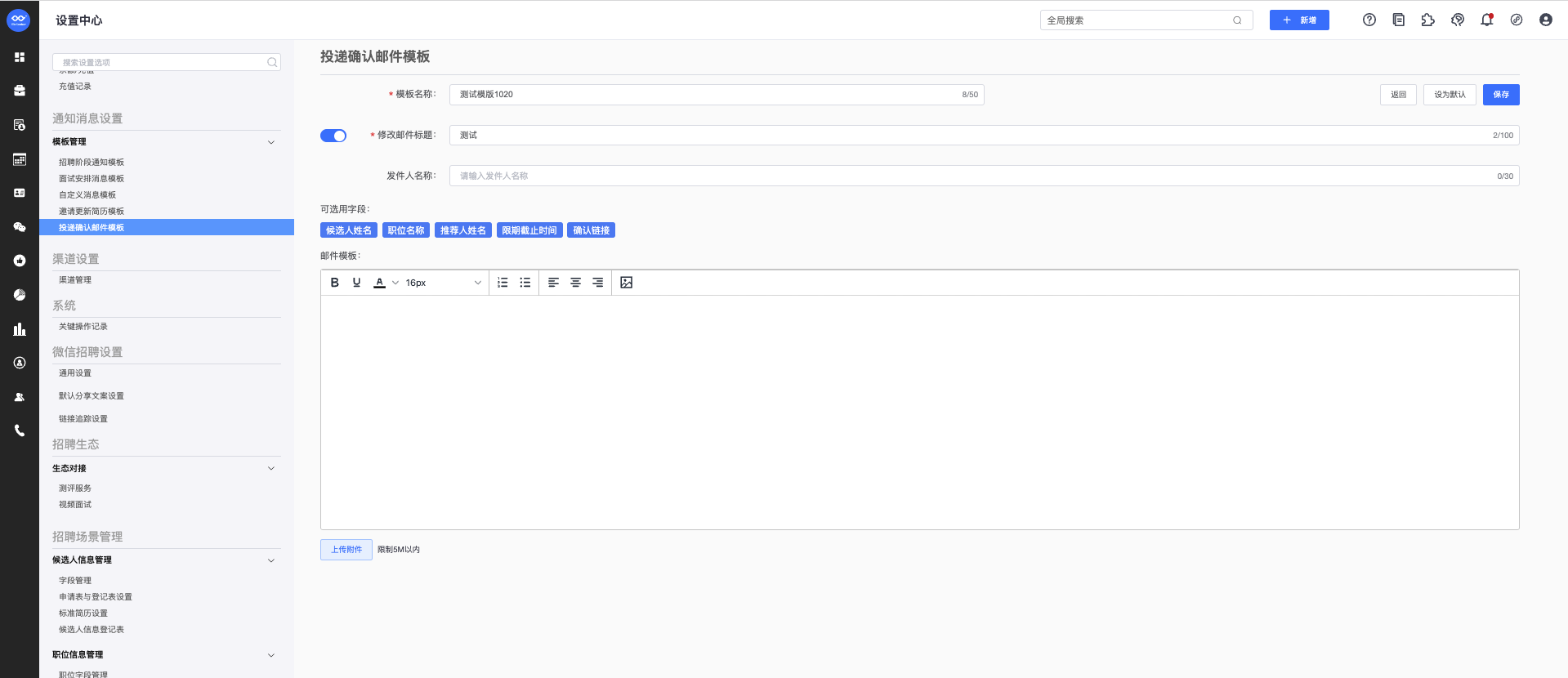1568x678 pixels.
Task: Open 链接追踪设置 in sidebar
Action: tap(83, 419)
